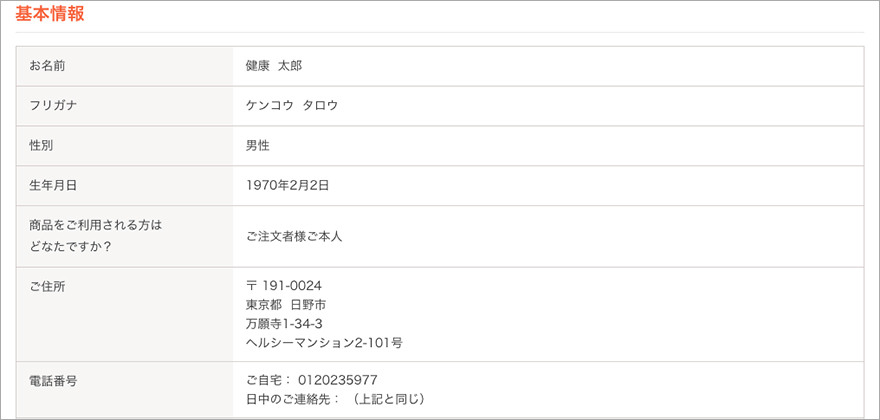Select the 商品をご利用される方は question label

95,225
